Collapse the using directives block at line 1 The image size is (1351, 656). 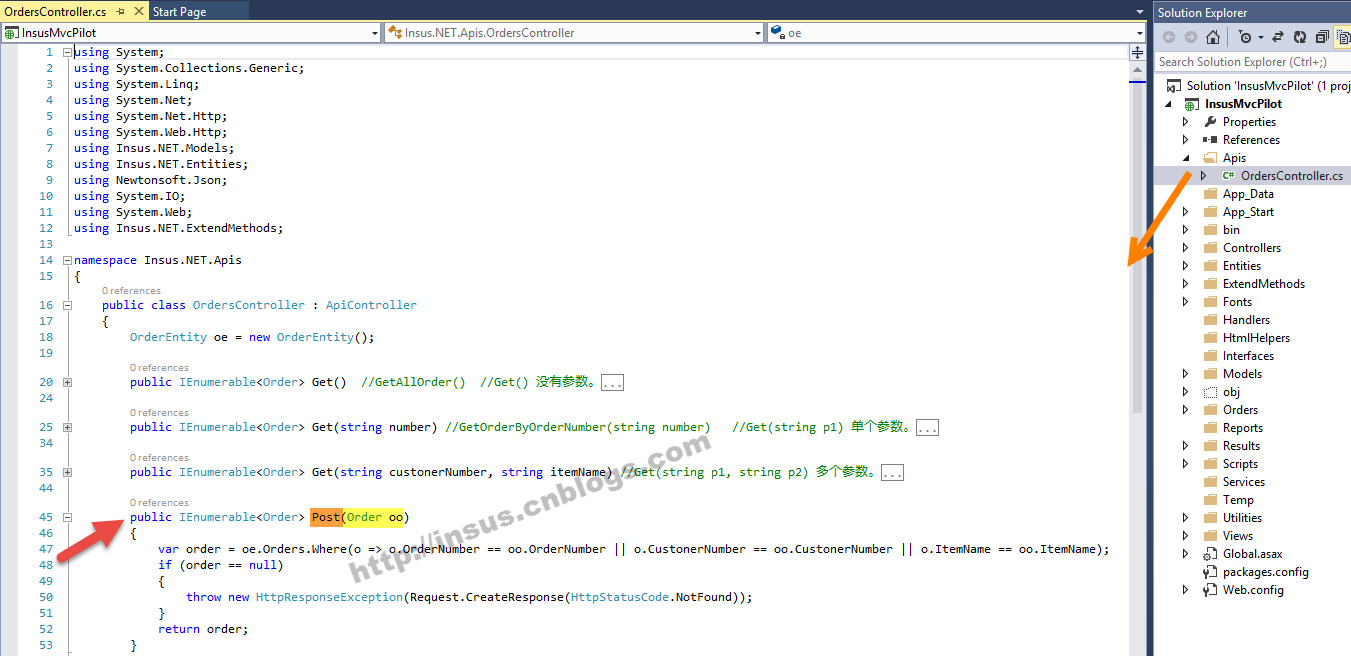pyautogui.click(x=67, y=52)
